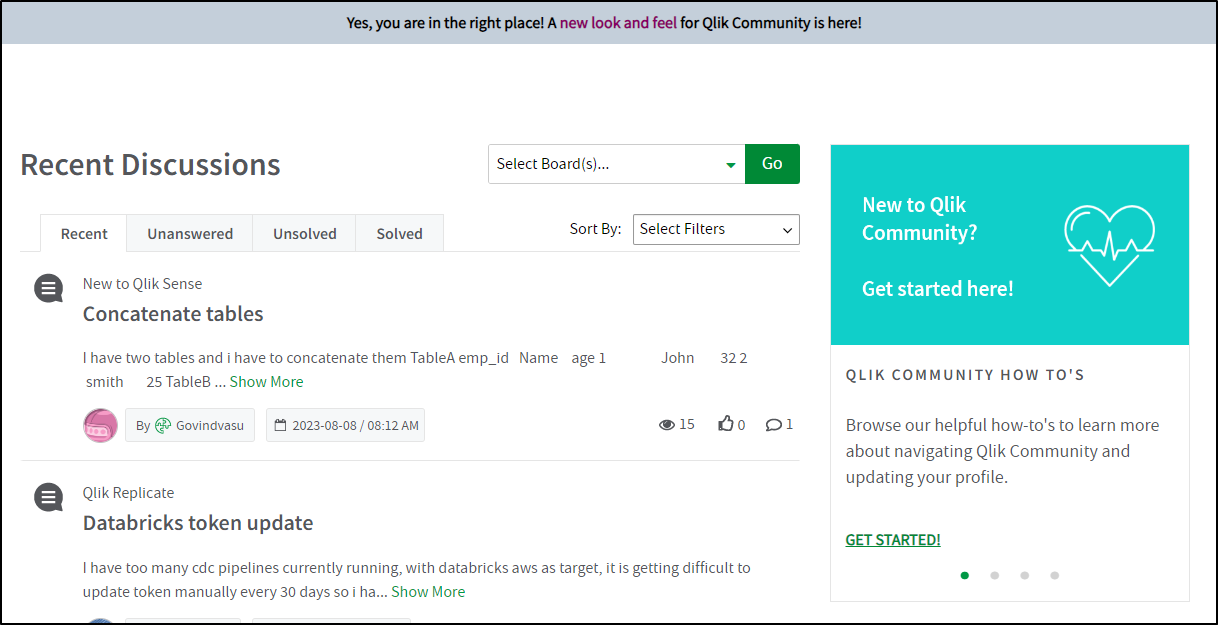Open the Select Board(s) dropdown
This screenshot has height=625, width=1218.
click(x=616, y=164)
